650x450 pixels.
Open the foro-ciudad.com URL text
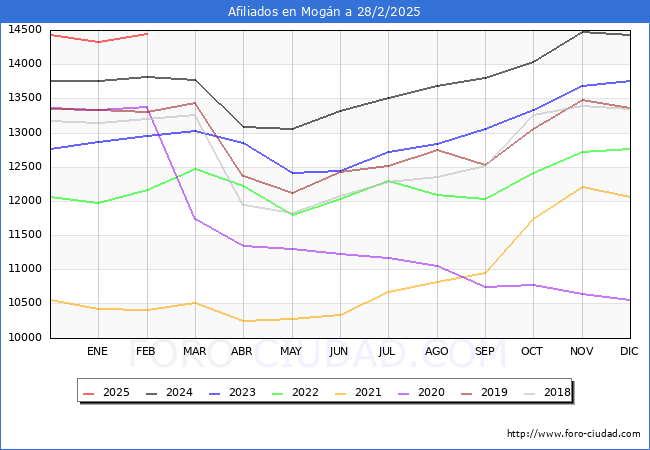click(574, 434)
